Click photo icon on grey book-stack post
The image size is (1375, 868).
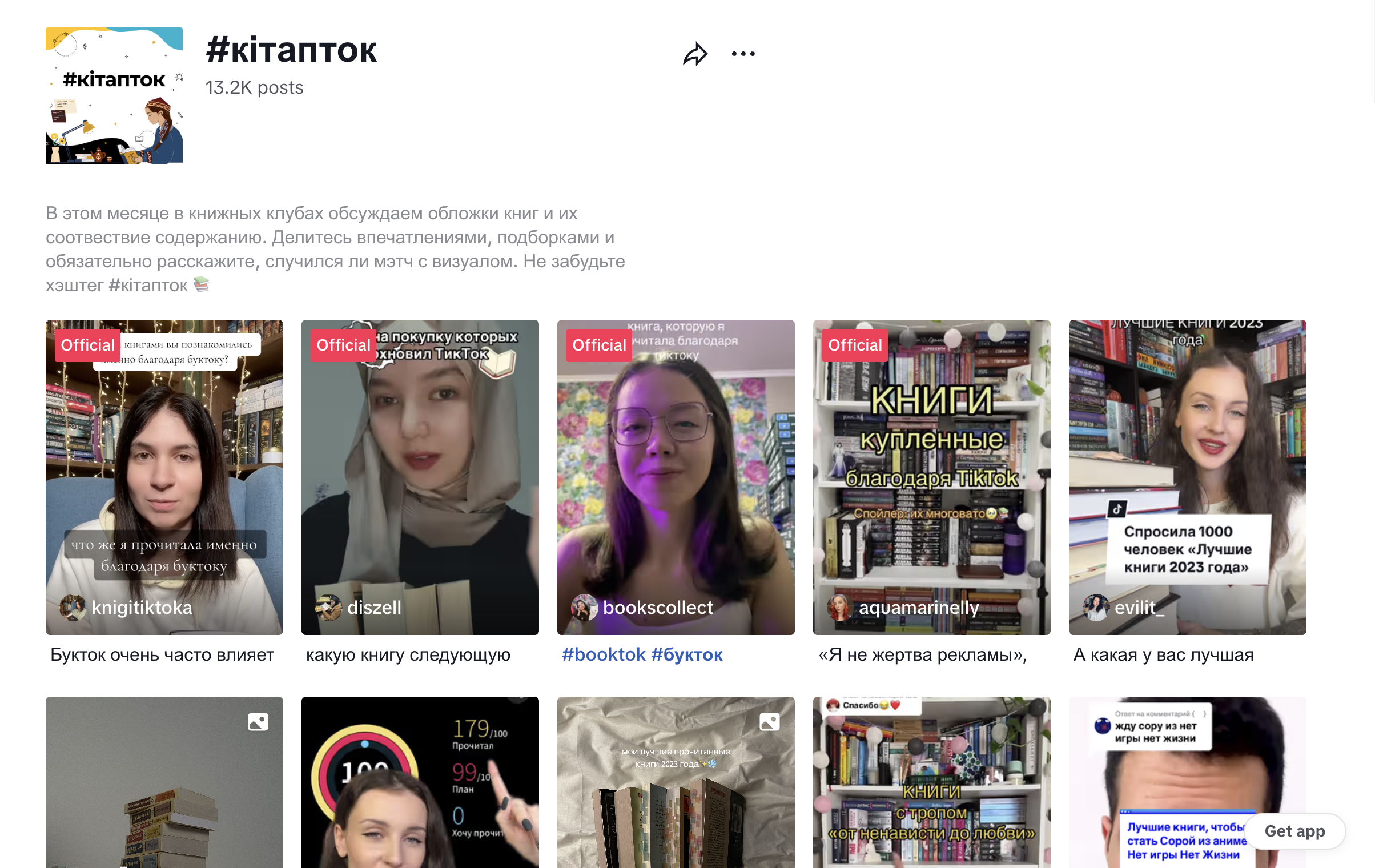point(258,722)
